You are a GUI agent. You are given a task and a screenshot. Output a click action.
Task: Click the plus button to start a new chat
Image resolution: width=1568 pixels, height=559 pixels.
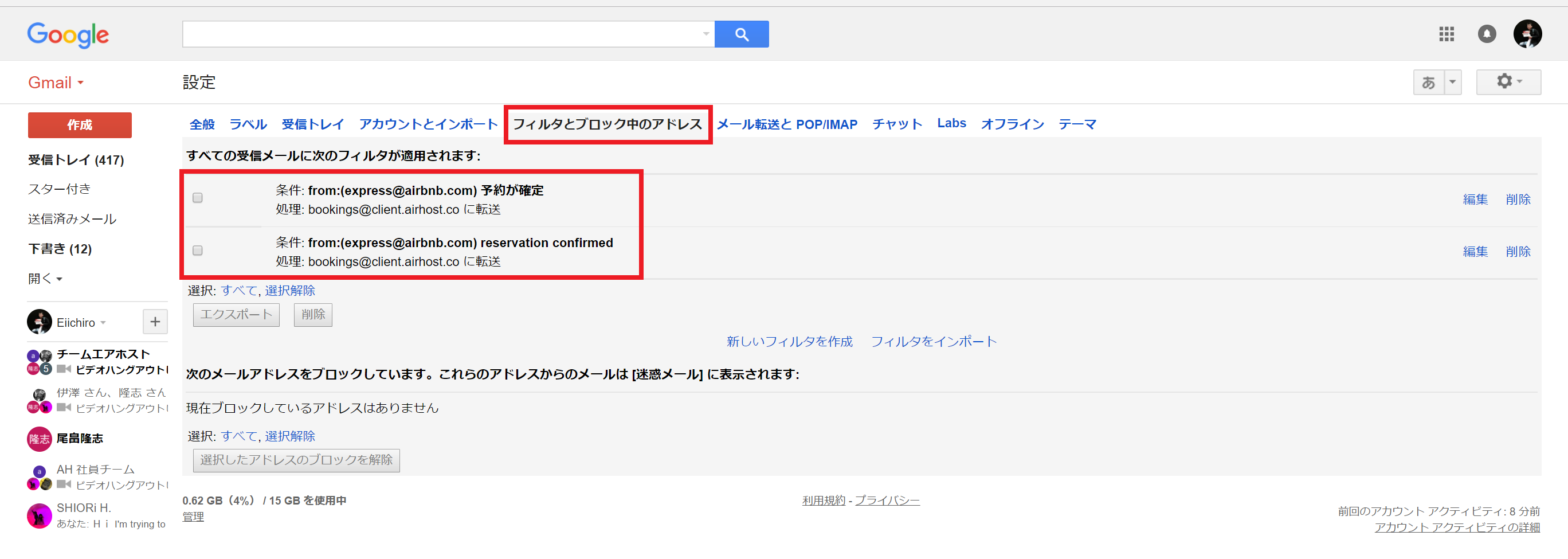[155, 322]
